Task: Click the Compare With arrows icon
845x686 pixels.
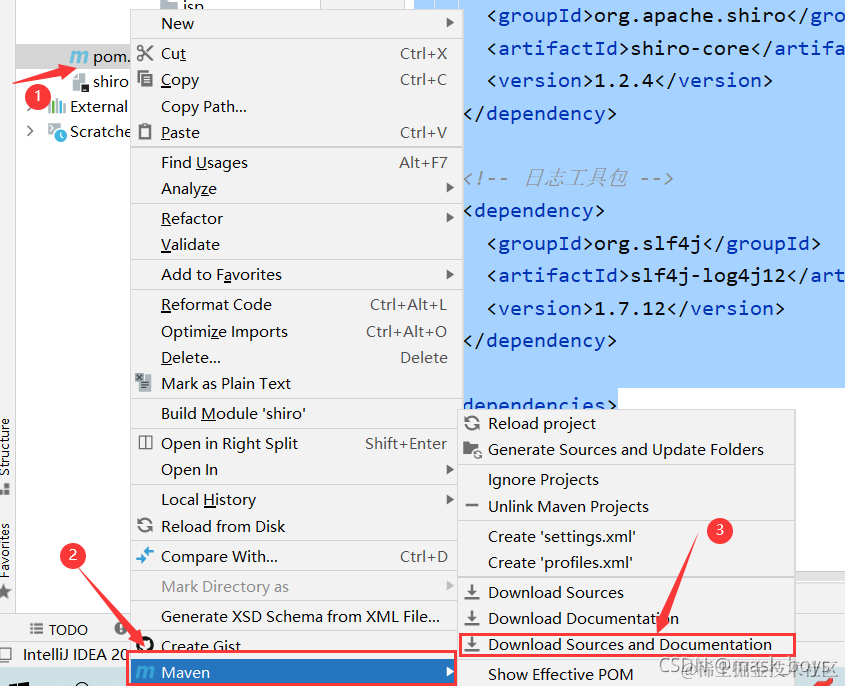Action: click(x=145, y=555)
